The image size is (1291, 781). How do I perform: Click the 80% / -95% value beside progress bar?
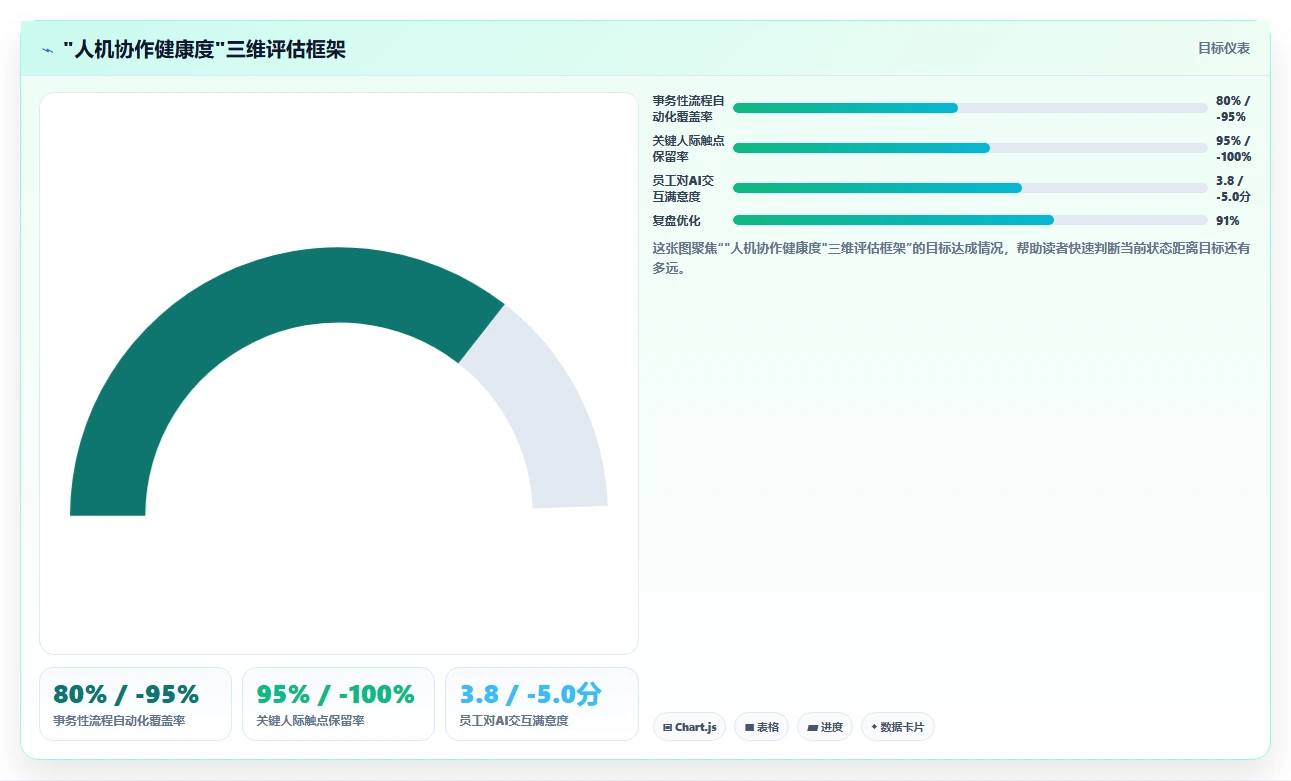(1233, 109)
